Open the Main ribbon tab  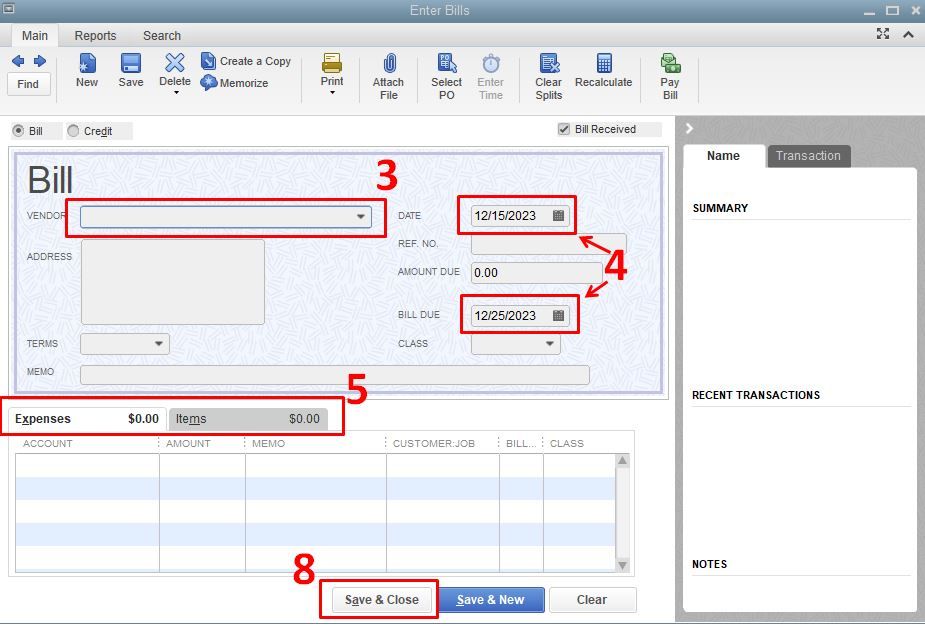(35, 35)
